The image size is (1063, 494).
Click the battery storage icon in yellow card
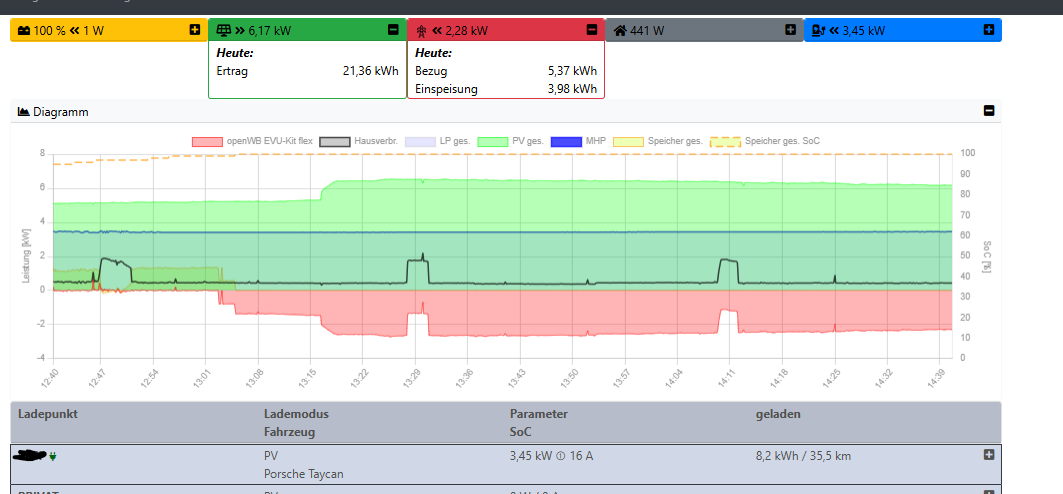click(24, 31)
